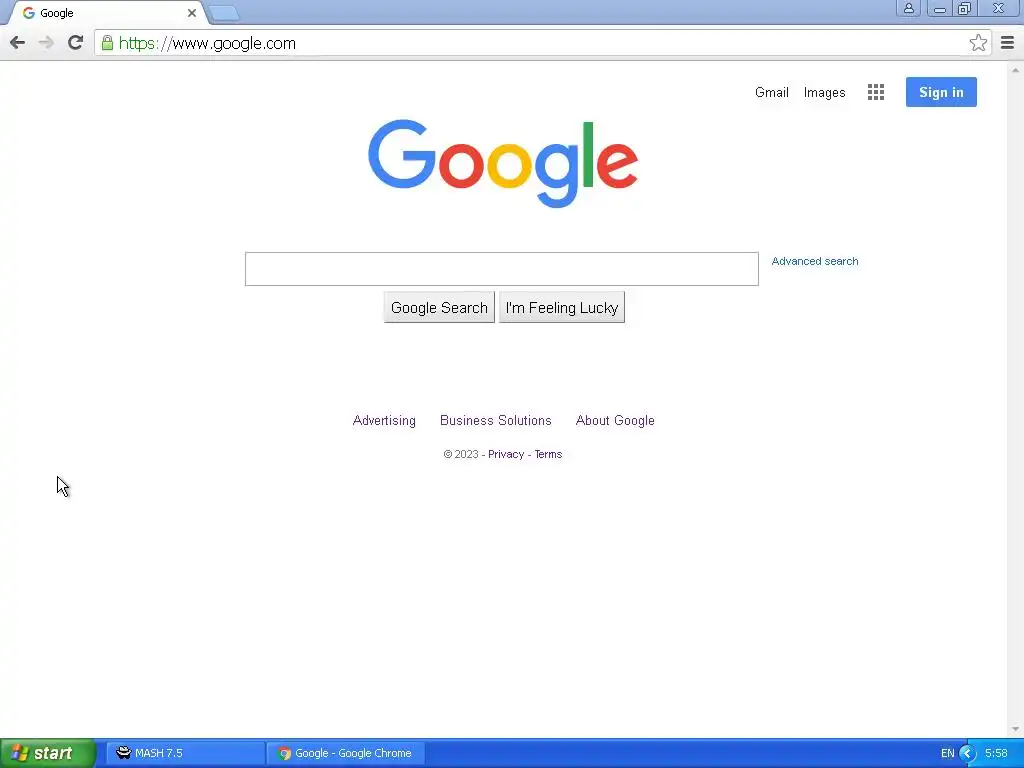This screenshot has height=768, width=1024.
Task: Click the EN language indicator
Action: 947,754
